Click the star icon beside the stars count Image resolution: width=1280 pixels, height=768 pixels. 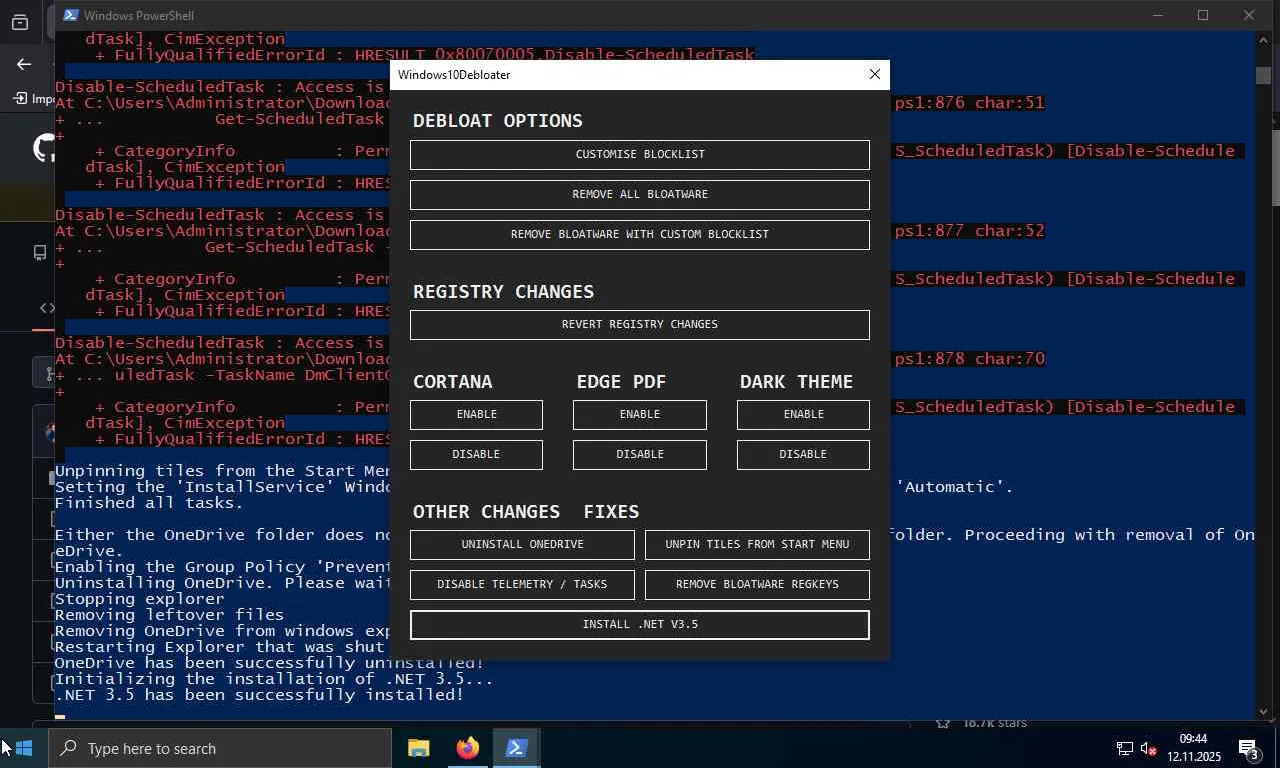pos(942,723)
